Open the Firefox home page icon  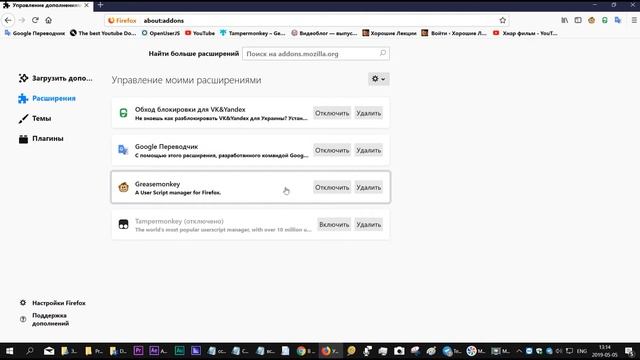click(x=49, y=20)
